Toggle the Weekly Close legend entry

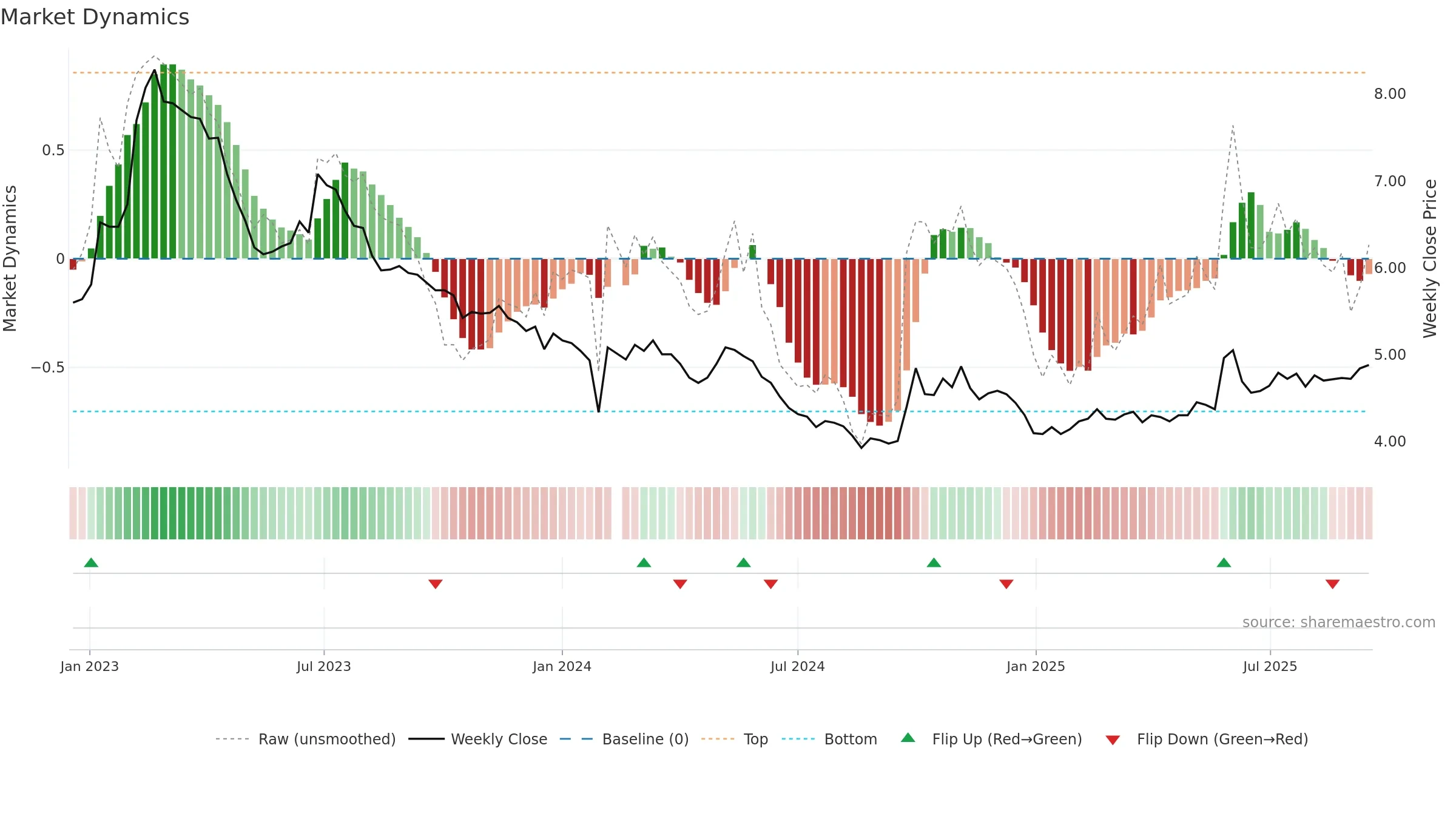click(478, 739)
